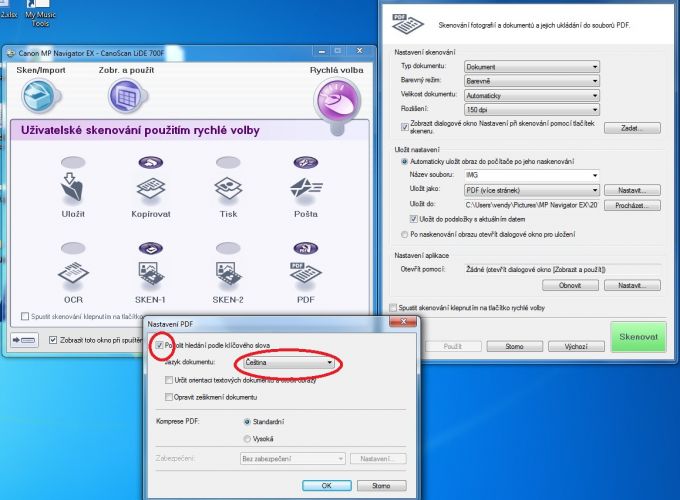Click the oval indicator above Tisk

(228, 163)
